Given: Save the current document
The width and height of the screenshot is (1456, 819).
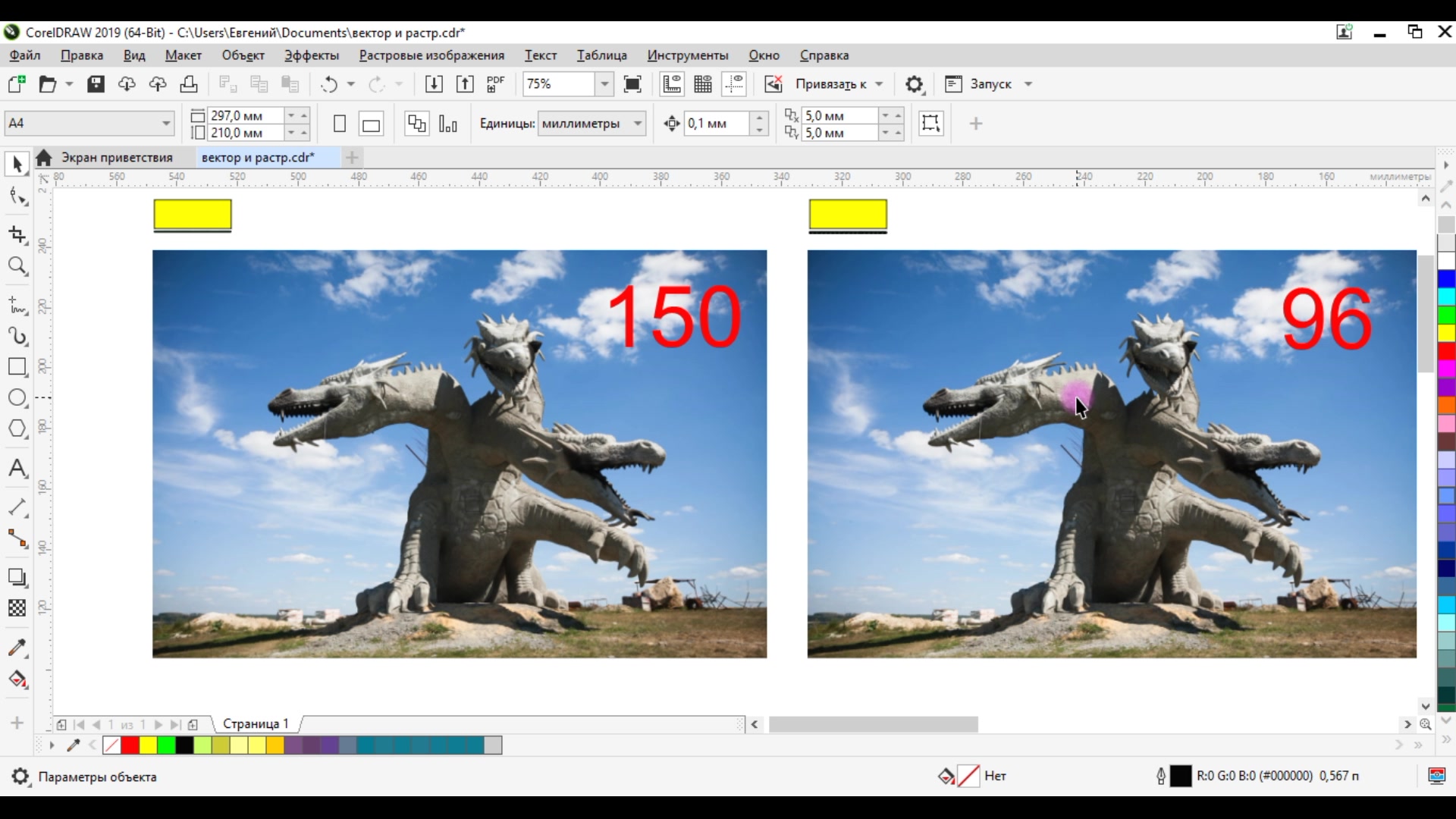Looking at the screenshot, I should point(96,84).
